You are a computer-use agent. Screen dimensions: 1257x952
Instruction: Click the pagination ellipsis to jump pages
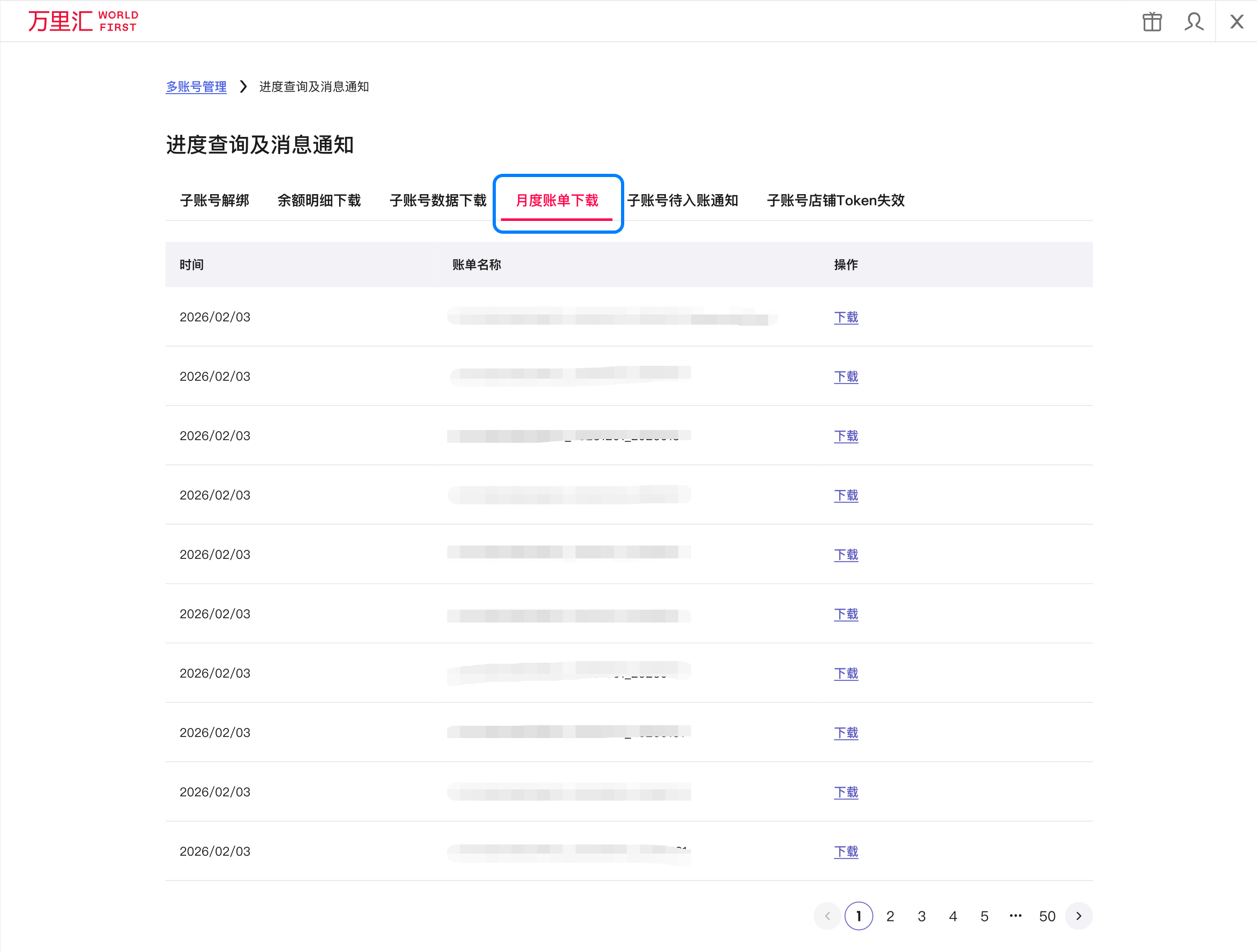click(x=1015, y=916)
